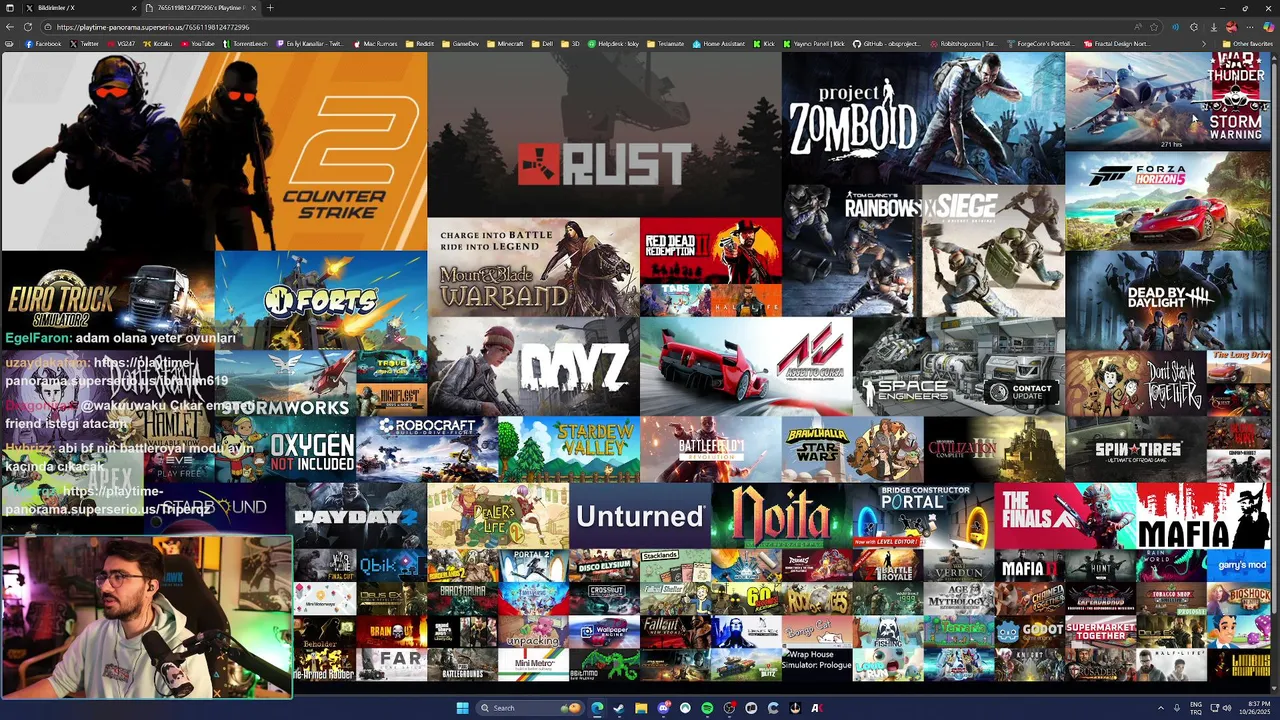Select the Stacklands tile
The height and width of the screenshot is (720, 1280).
[x=675, y=565]
